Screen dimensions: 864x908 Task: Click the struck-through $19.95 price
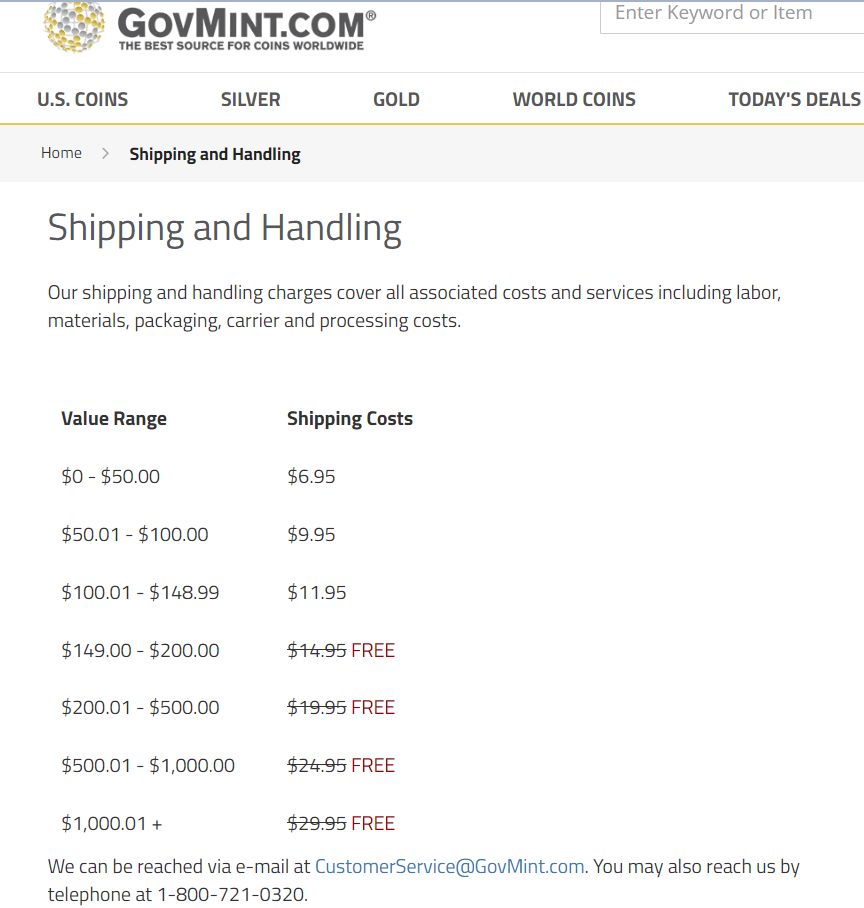tap(317, 708)
